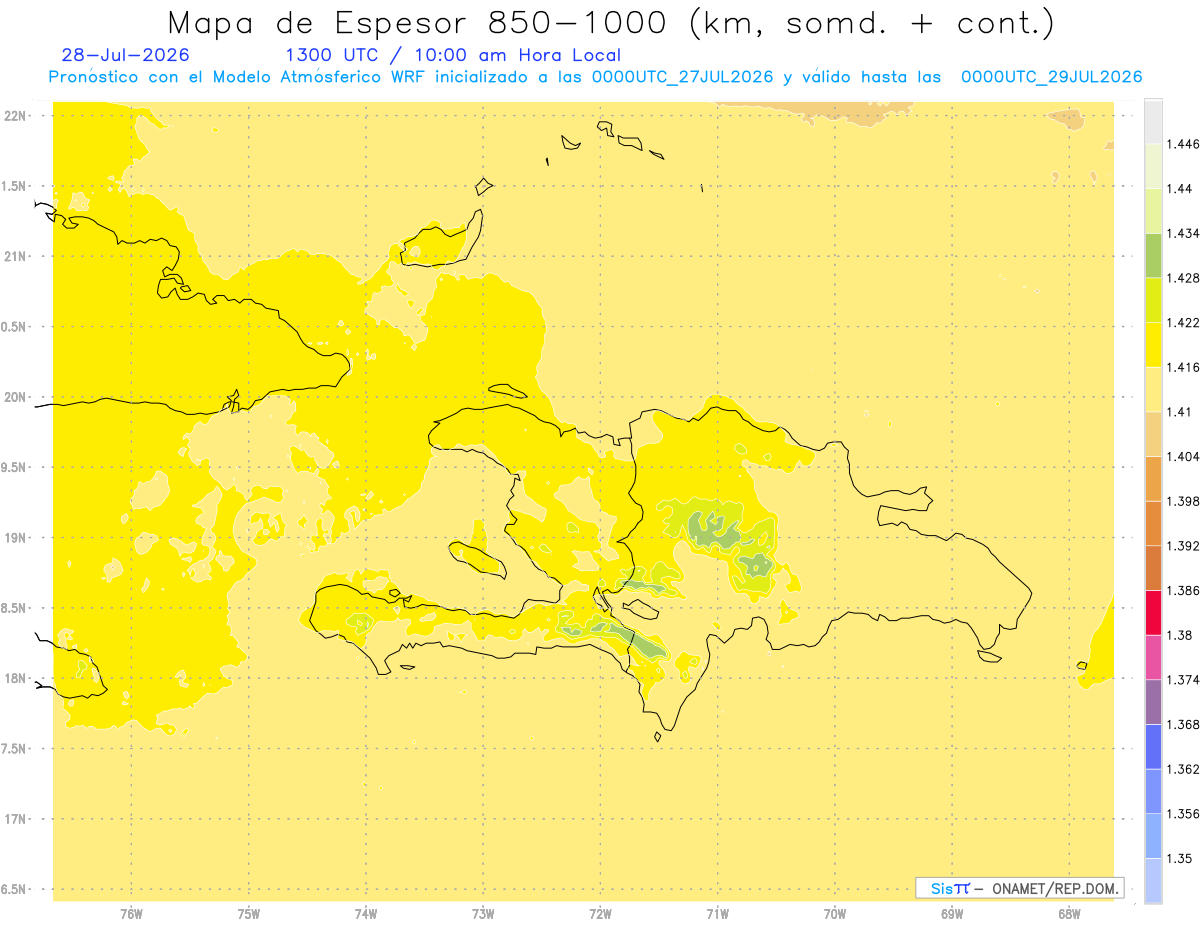Click the legend value '1.434'

click(1183, 233)
